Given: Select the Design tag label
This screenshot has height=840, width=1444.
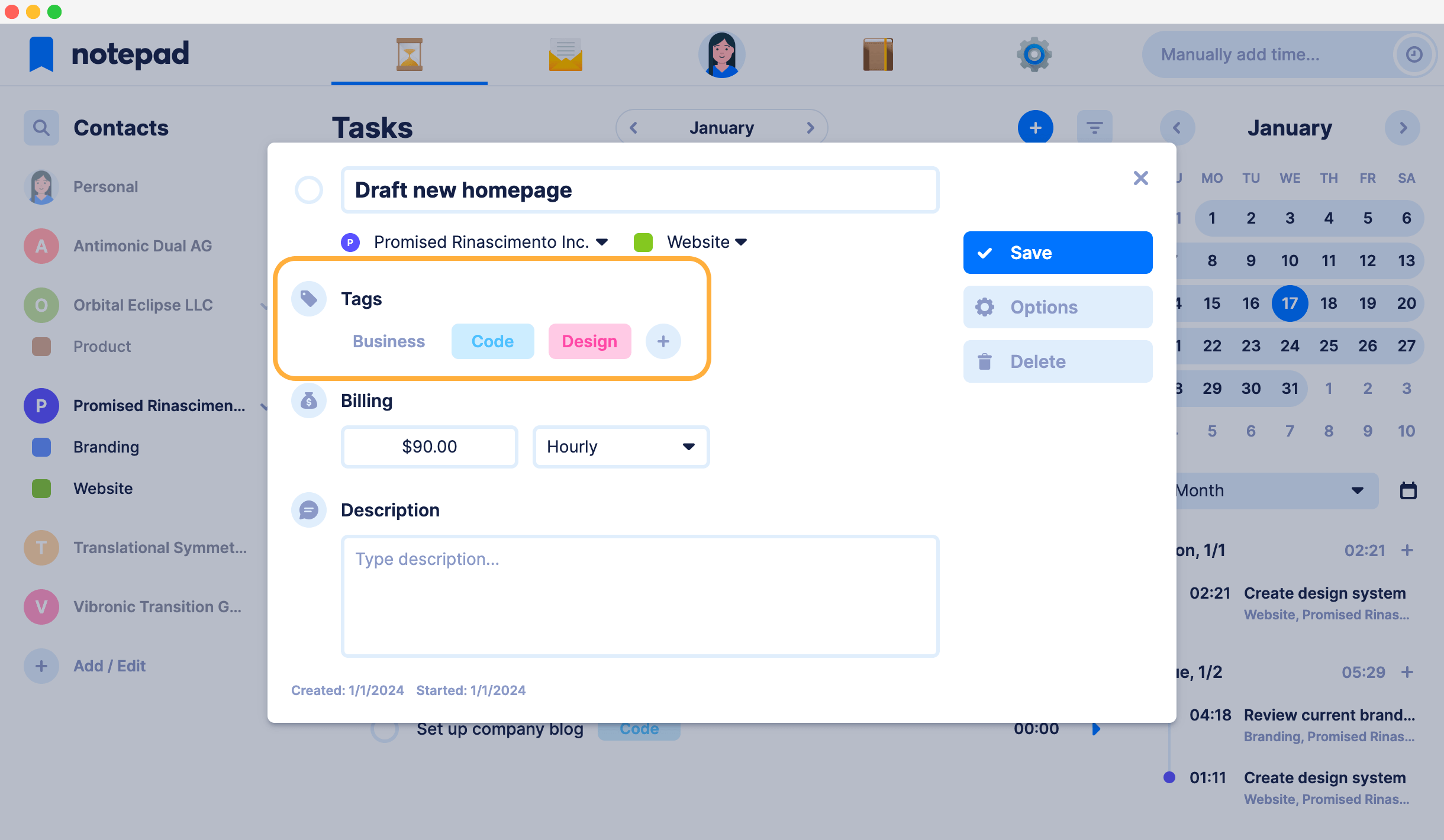Looking at the screenshot, I should (588, 341).
